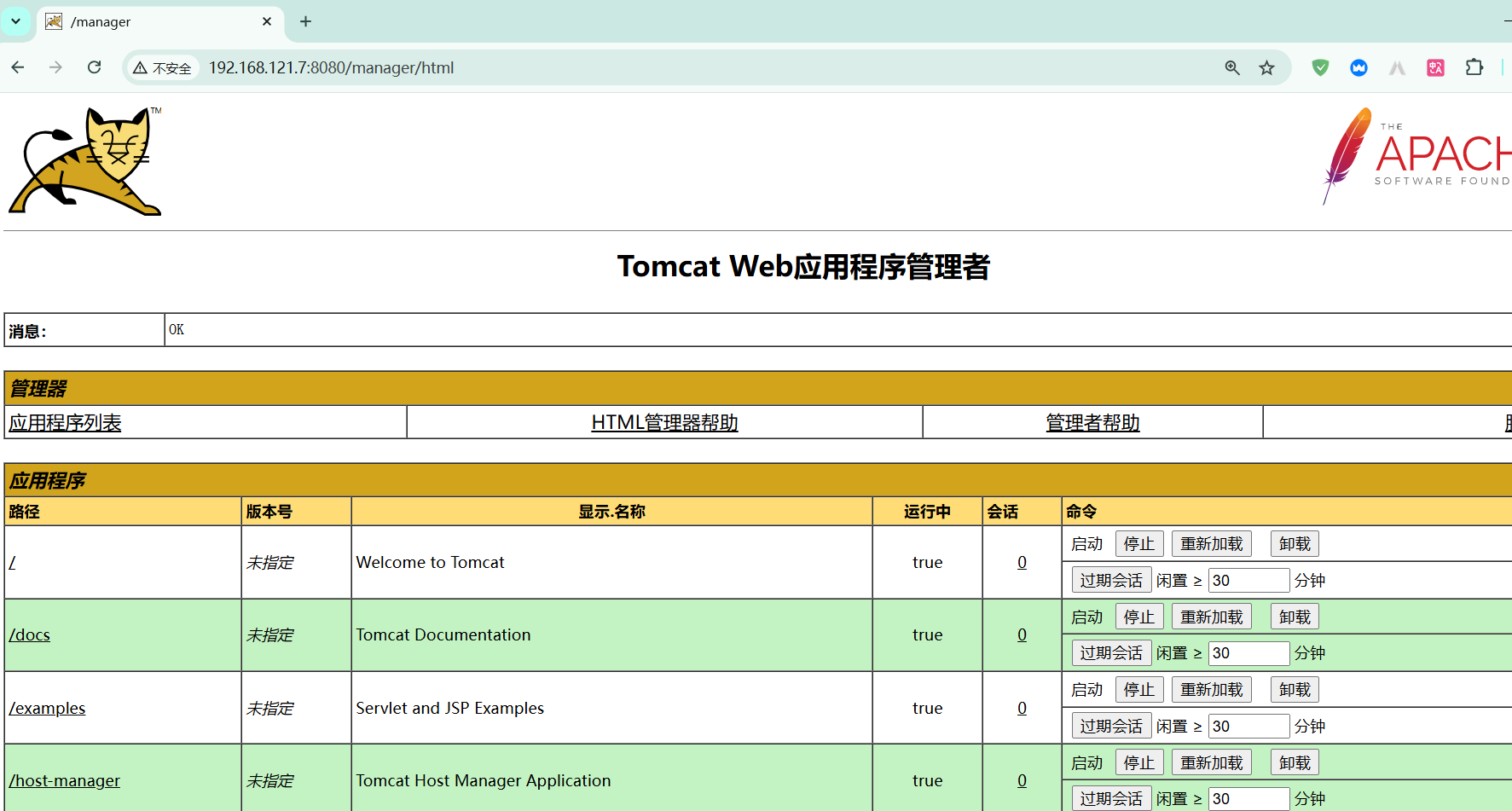Click the Tomcat cat logo
Image resolution: width=1512 pixels, height=811 pixels.
85,161
